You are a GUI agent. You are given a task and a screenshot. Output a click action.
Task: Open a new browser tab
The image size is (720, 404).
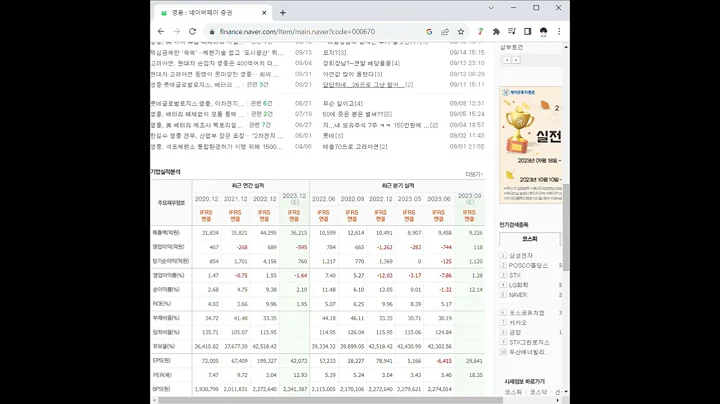point(283,13)
